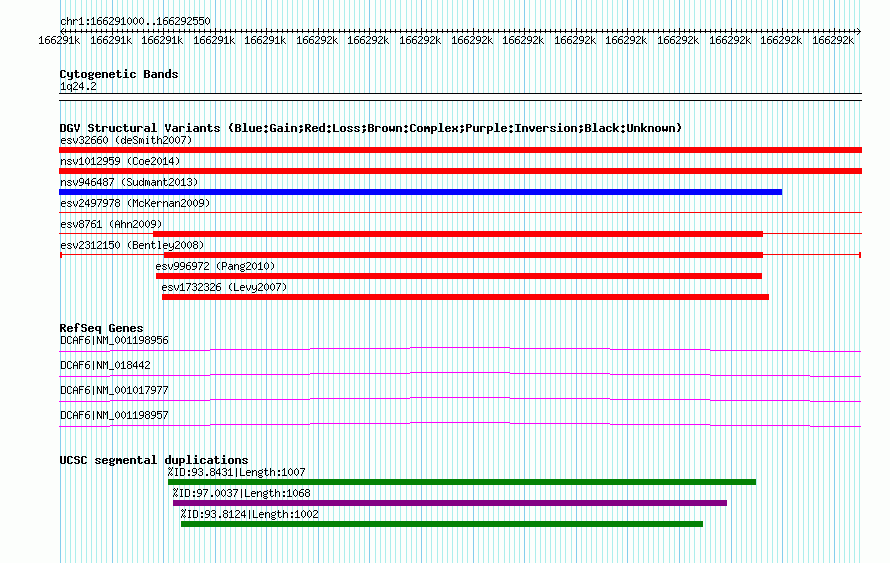Click the %ID:97.0037|Length:1068 label
The image size is (890, 563).
[242, 493]
